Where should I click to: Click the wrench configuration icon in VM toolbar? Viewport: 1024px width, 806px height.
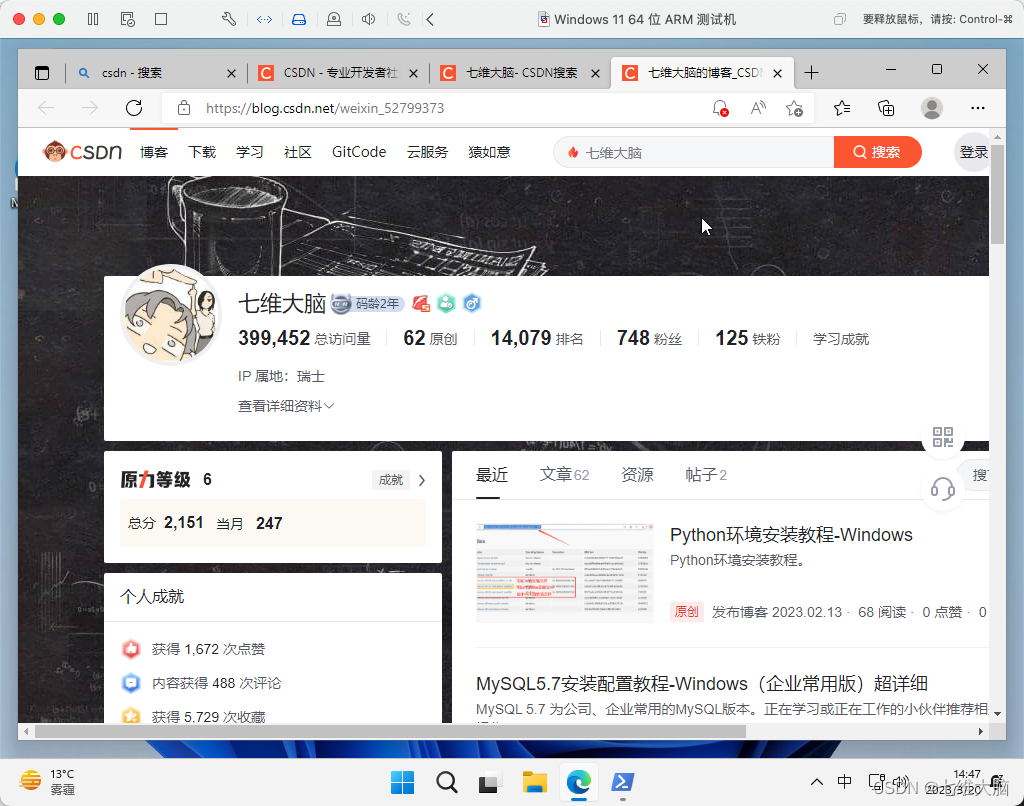pos(229,19)
